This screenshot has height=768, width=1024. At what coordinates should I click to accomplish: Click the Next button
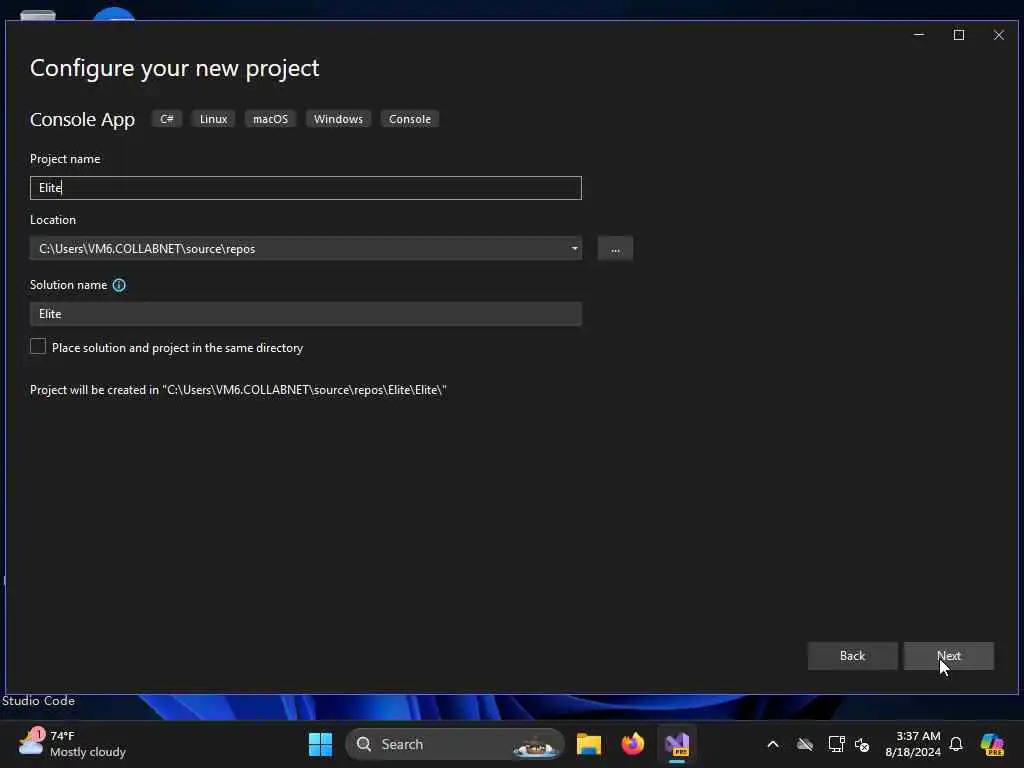pyautogui.click(x=948, y=656)
